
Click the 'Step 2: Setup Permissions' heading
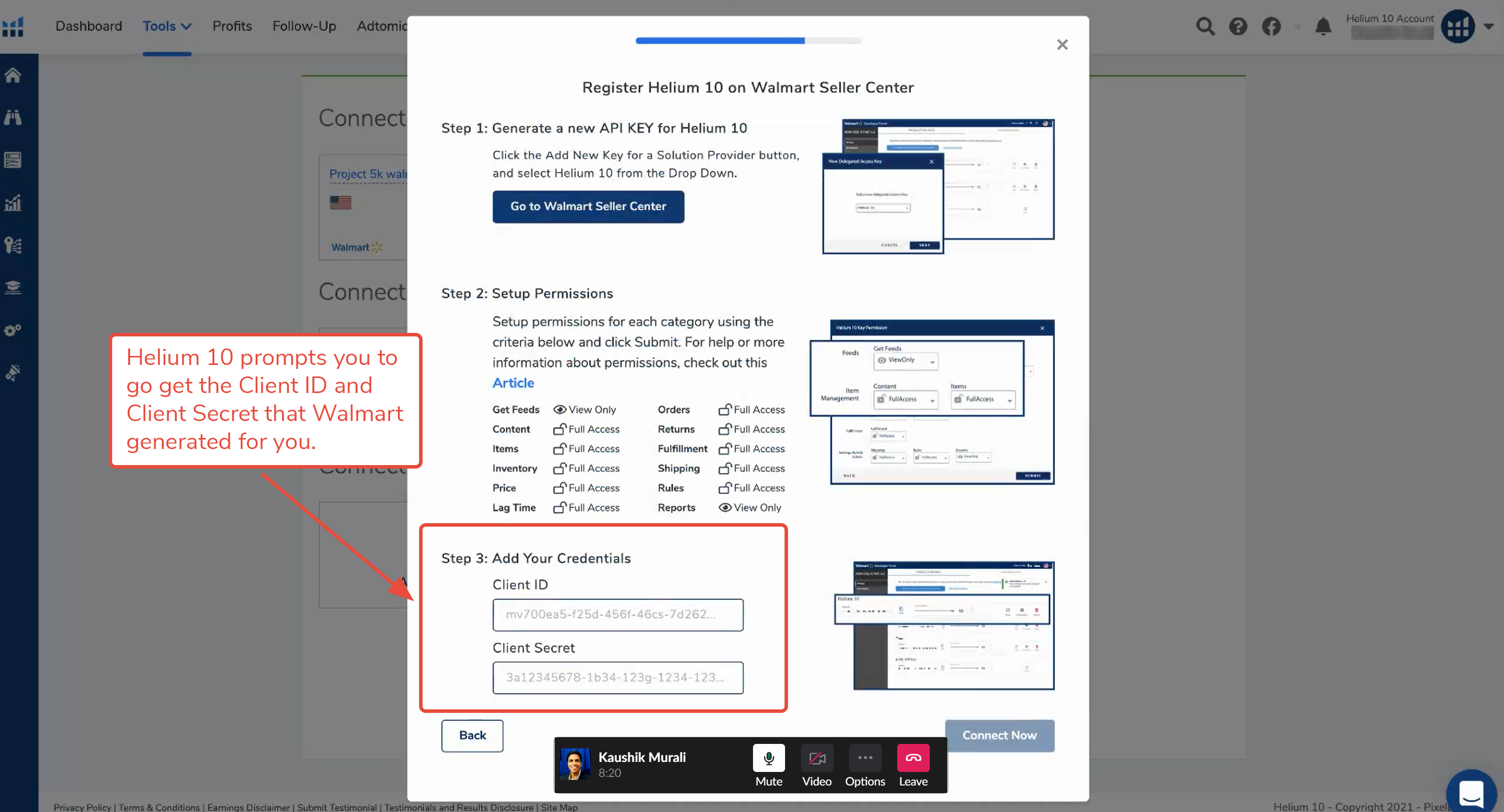click(527, 294)
